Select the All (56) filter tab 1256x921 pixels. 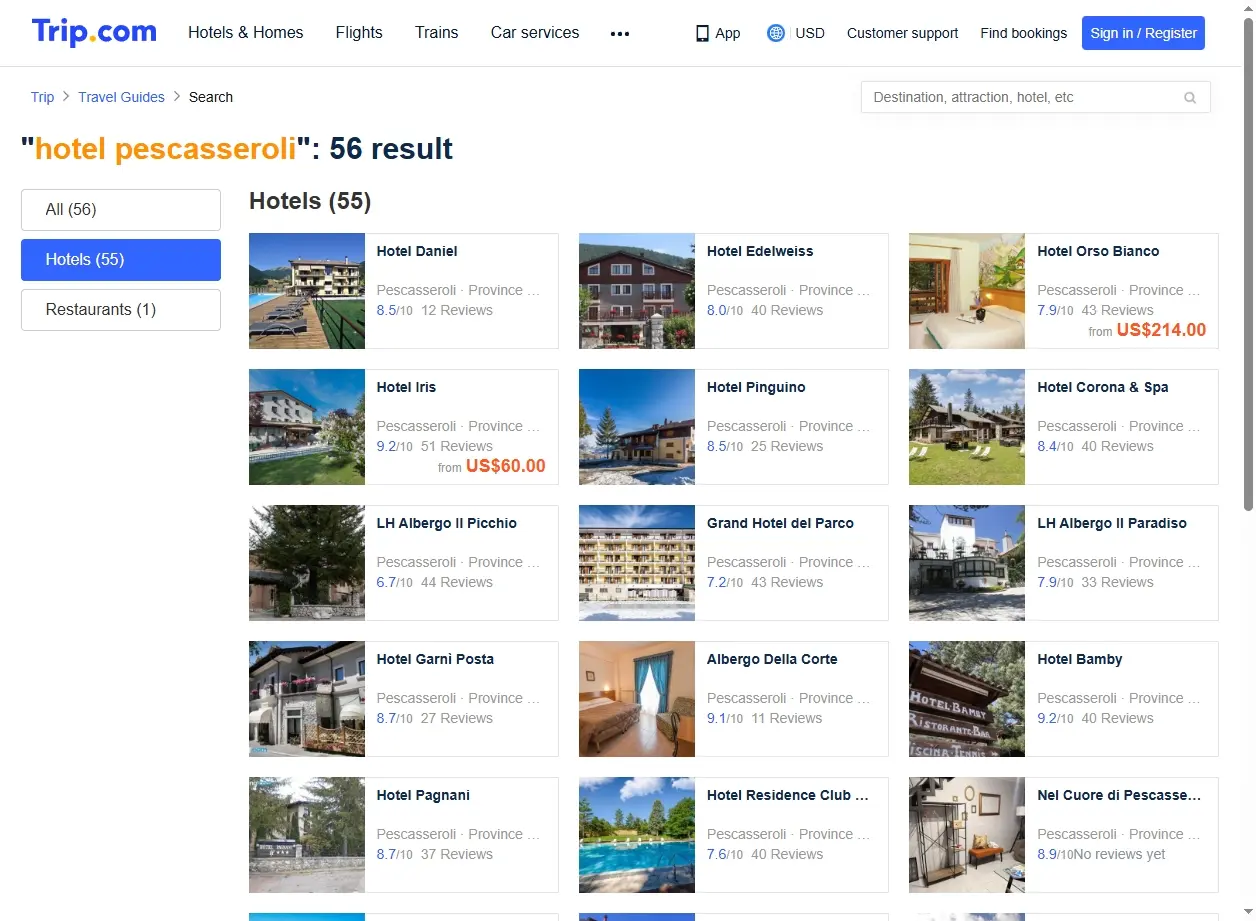121,210
